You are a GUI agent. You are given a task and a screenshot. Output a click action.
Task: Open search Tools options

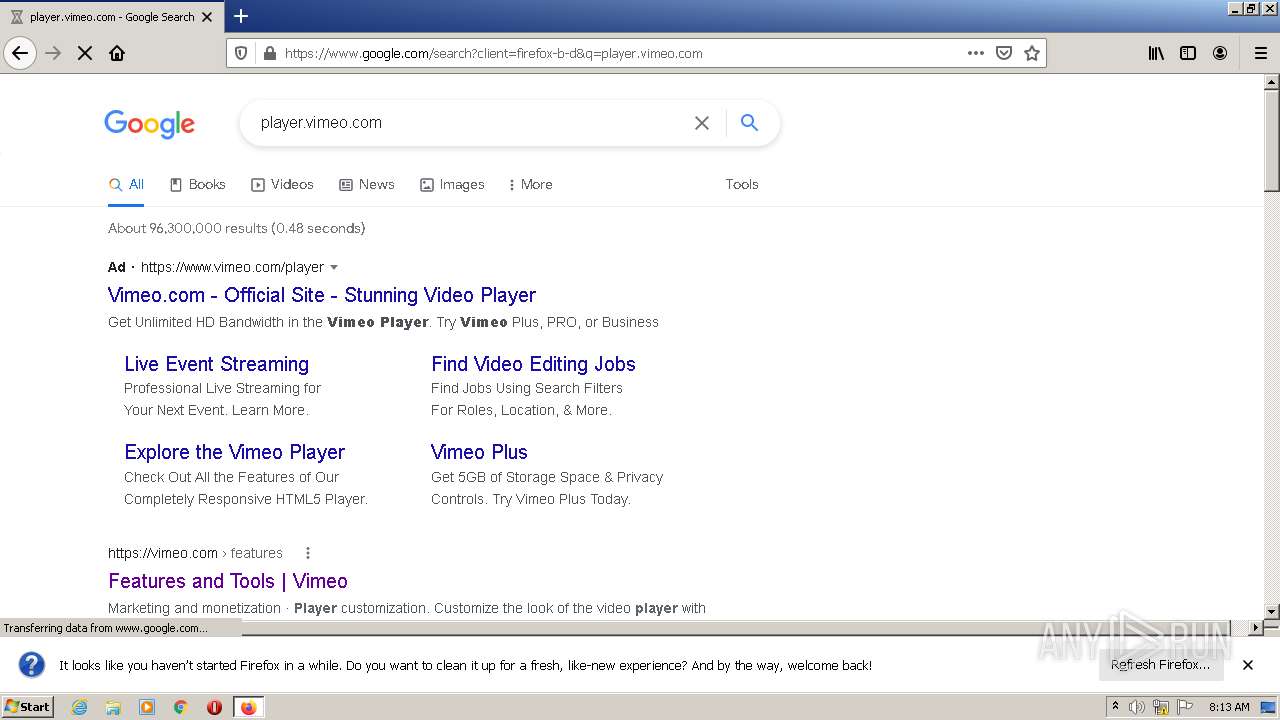pos(742,184)
